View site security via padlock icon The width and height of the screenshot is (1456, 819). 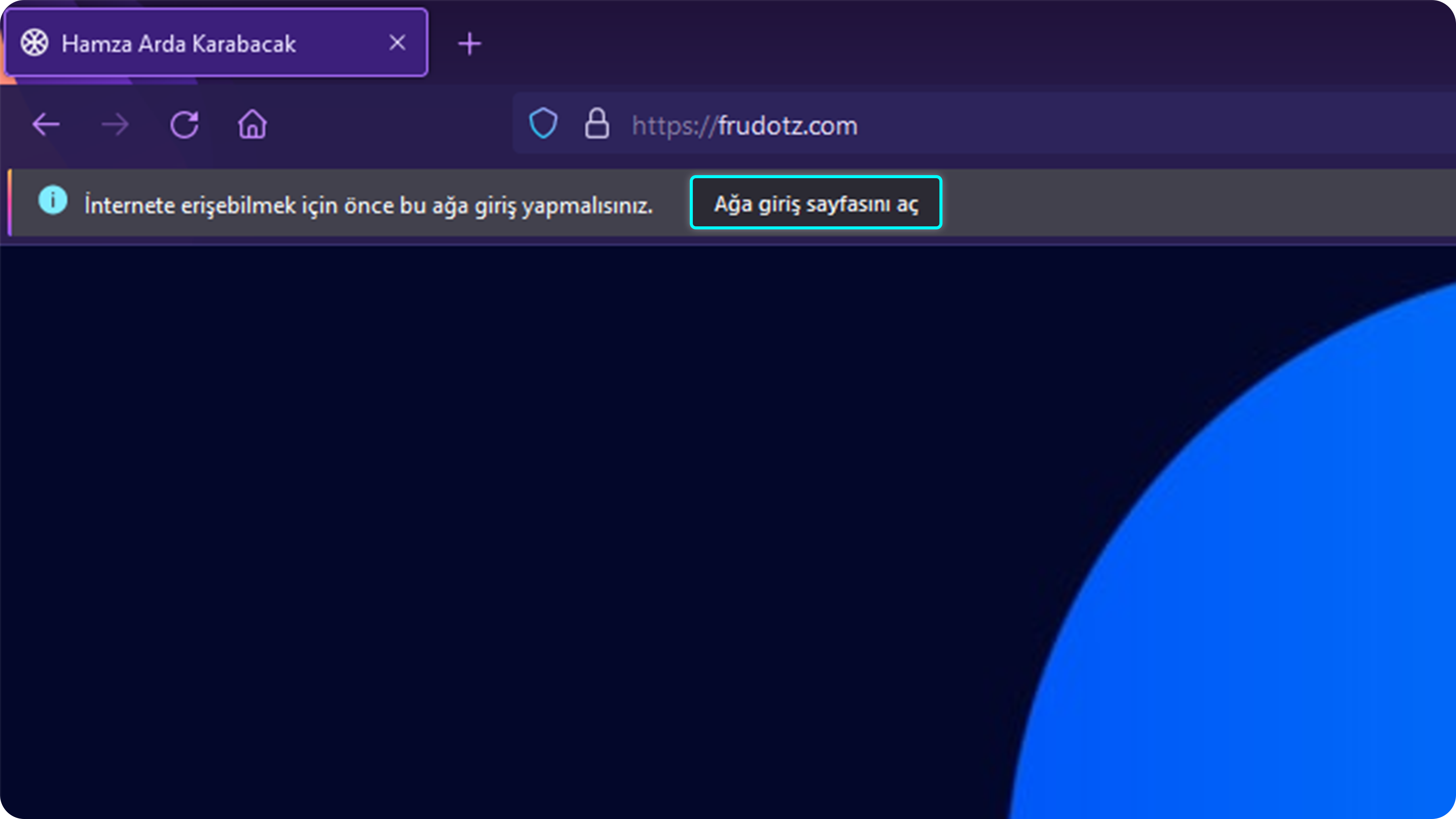pos(597,123)
